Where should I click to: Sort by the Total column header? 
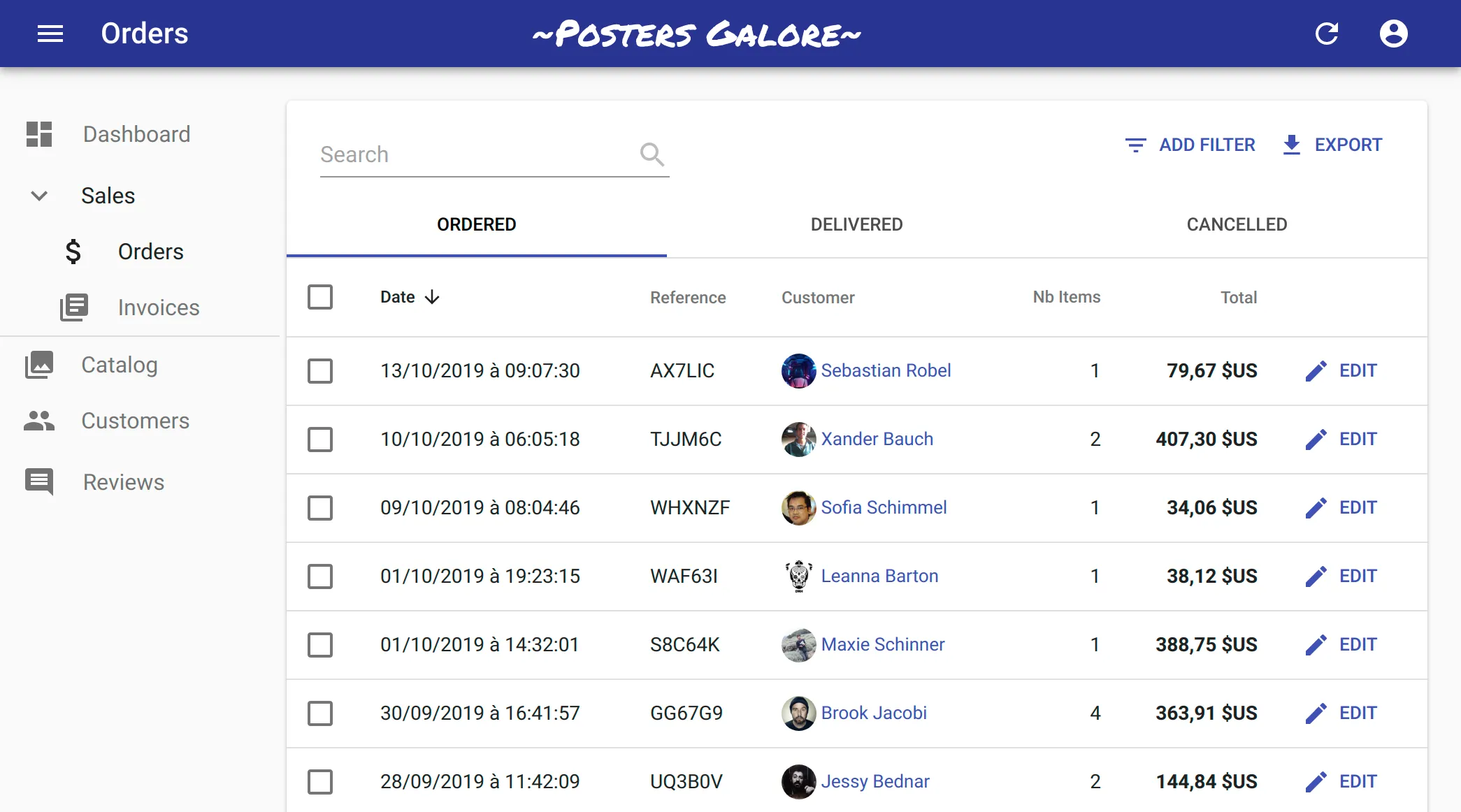pyautogui.click(x=1239, y=298)
